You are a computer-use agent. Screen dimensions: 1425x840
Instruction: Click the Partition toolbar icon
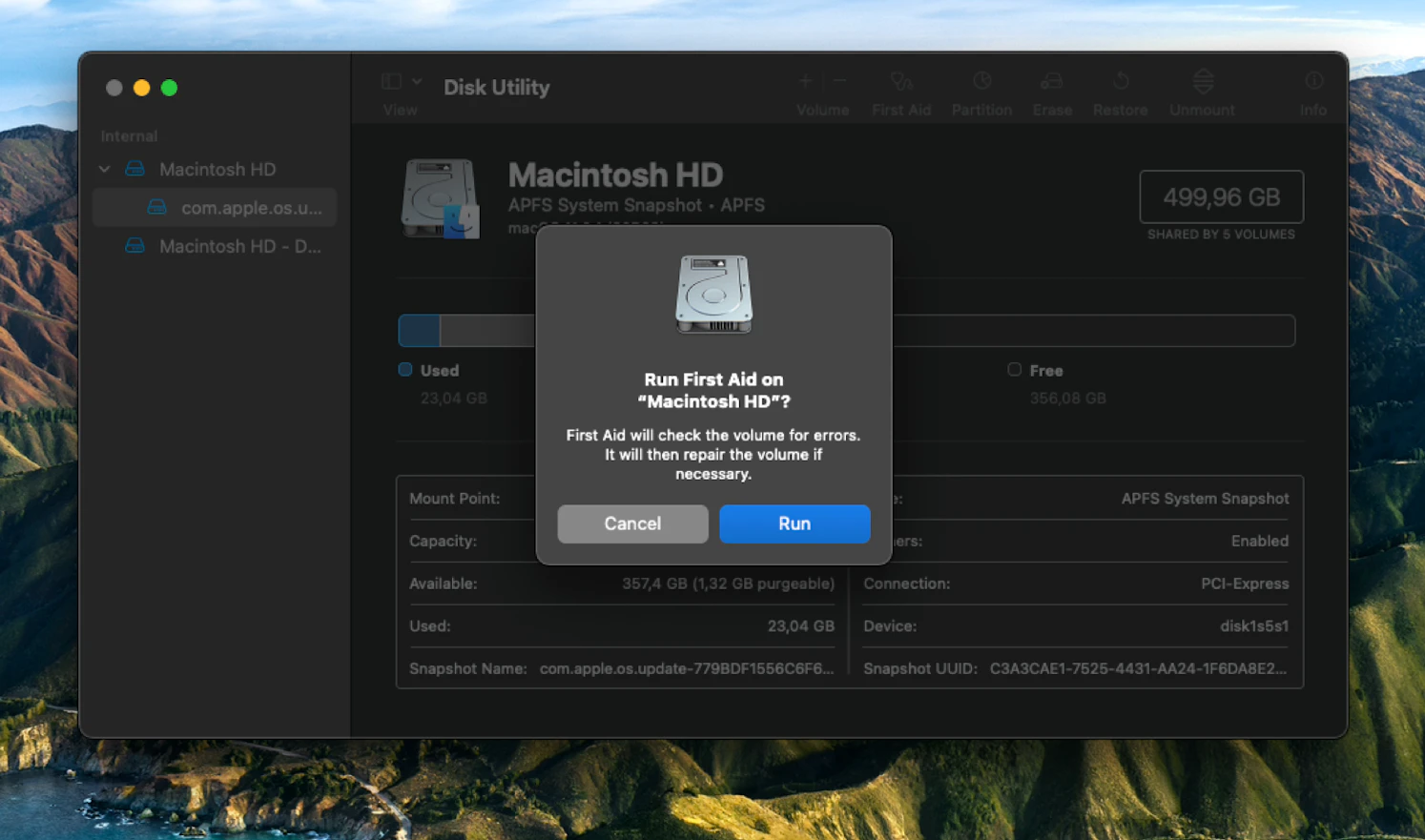coord(981,82)
